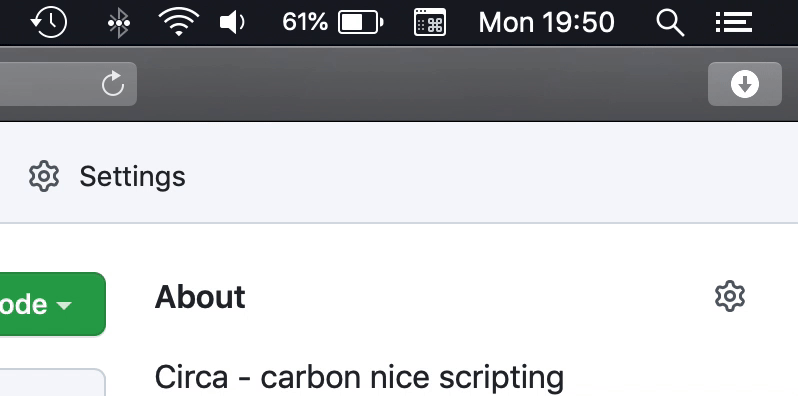Open Notification Center list icon
Image resolution: width=798 pixels, height=396 pixels.
click(x=733, y=23)
